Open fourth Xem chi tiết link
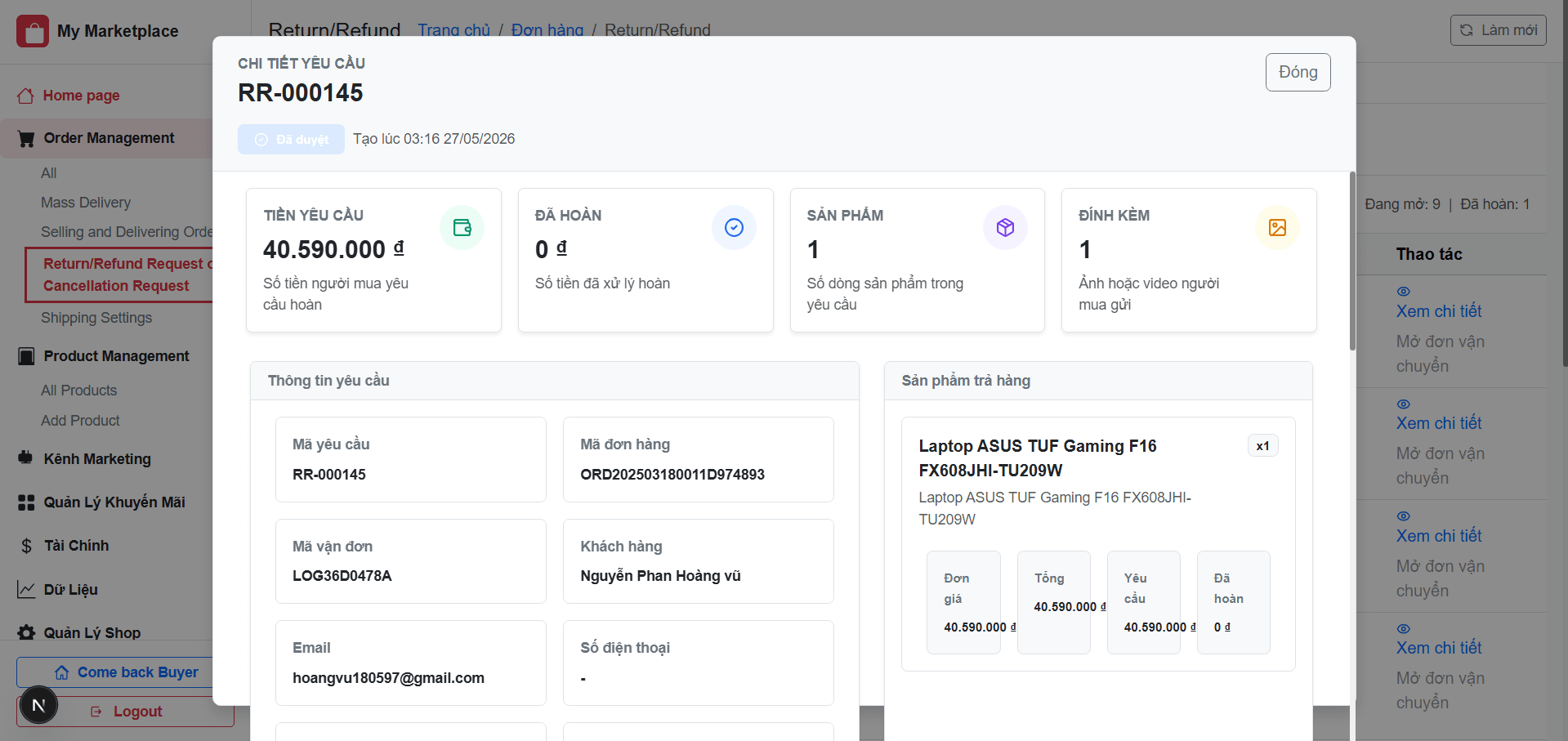The image size is (1568, 741). (1439, 648)
